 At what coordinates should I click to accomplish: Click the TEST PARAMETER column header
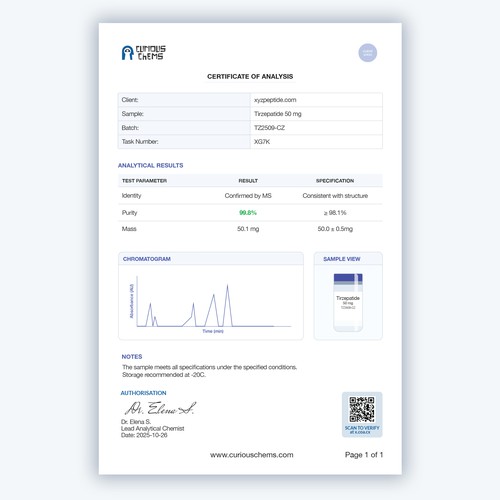pyautogui.click(x=144, y=181)
